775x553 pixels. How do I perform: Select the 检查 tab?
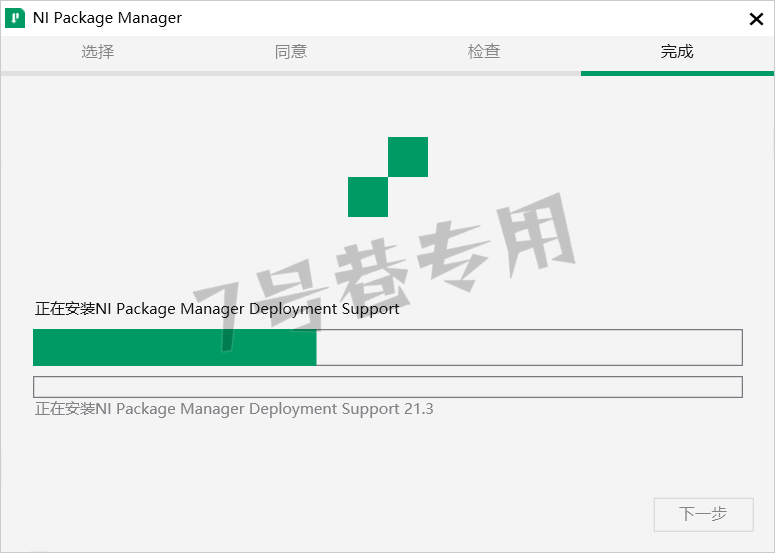(484, 52)
